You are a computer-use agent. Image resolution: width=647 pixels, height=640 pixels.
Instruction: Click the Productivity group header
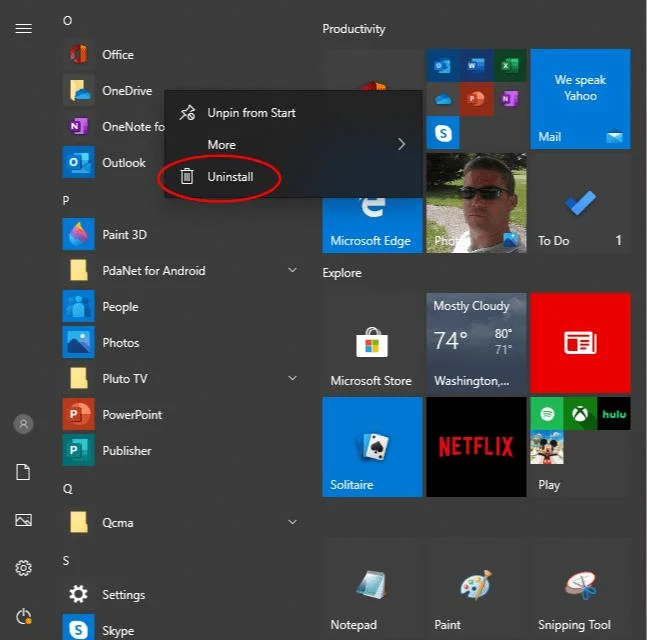coord(354,29)
